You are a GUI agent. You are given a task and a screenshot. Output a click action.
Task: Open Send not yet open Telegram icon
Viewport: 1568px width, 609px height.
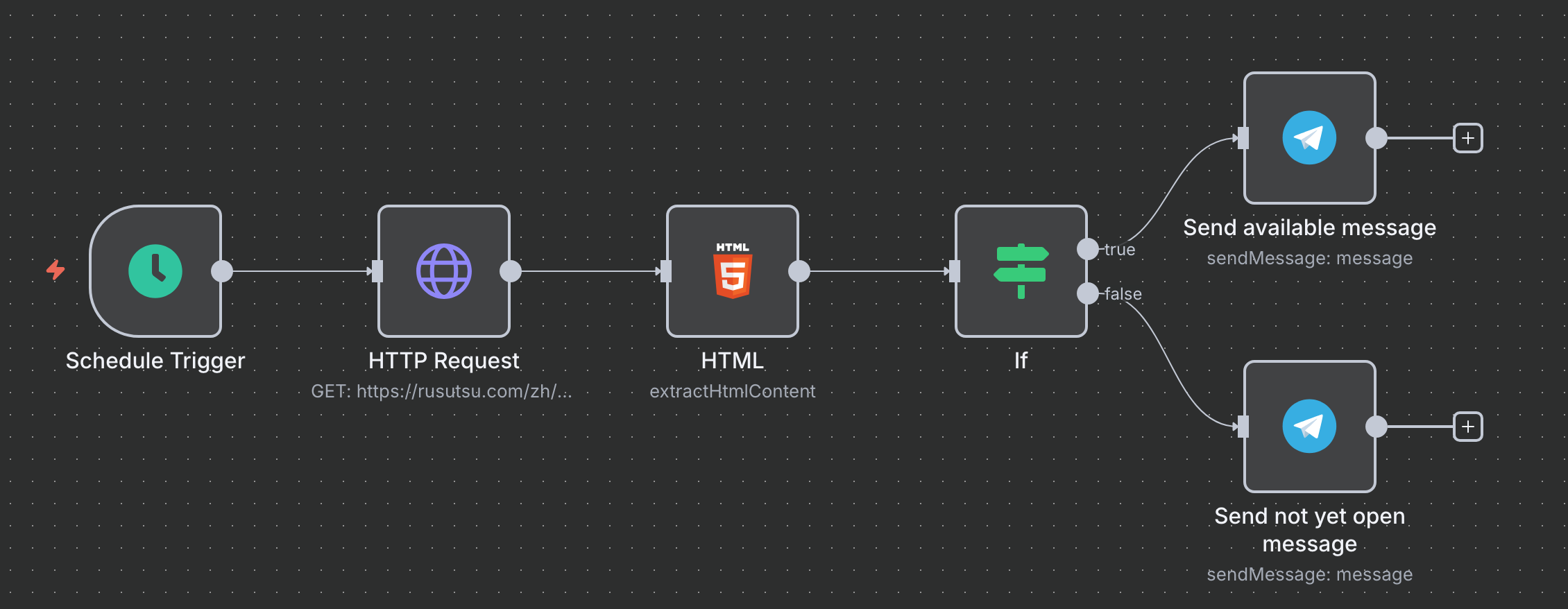(1309, 427)
